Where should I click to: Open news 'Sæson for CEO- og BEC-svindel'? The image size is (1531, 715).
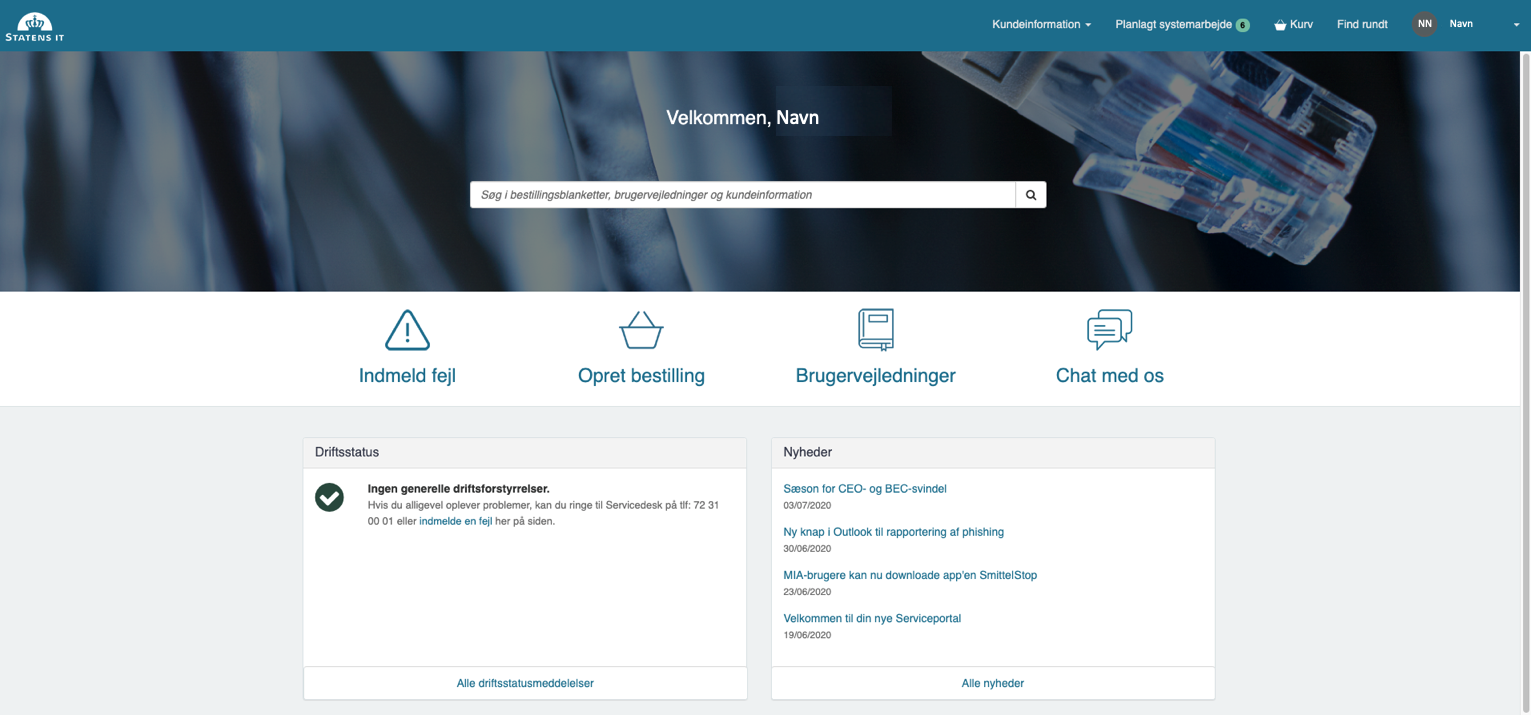(864, 489)
